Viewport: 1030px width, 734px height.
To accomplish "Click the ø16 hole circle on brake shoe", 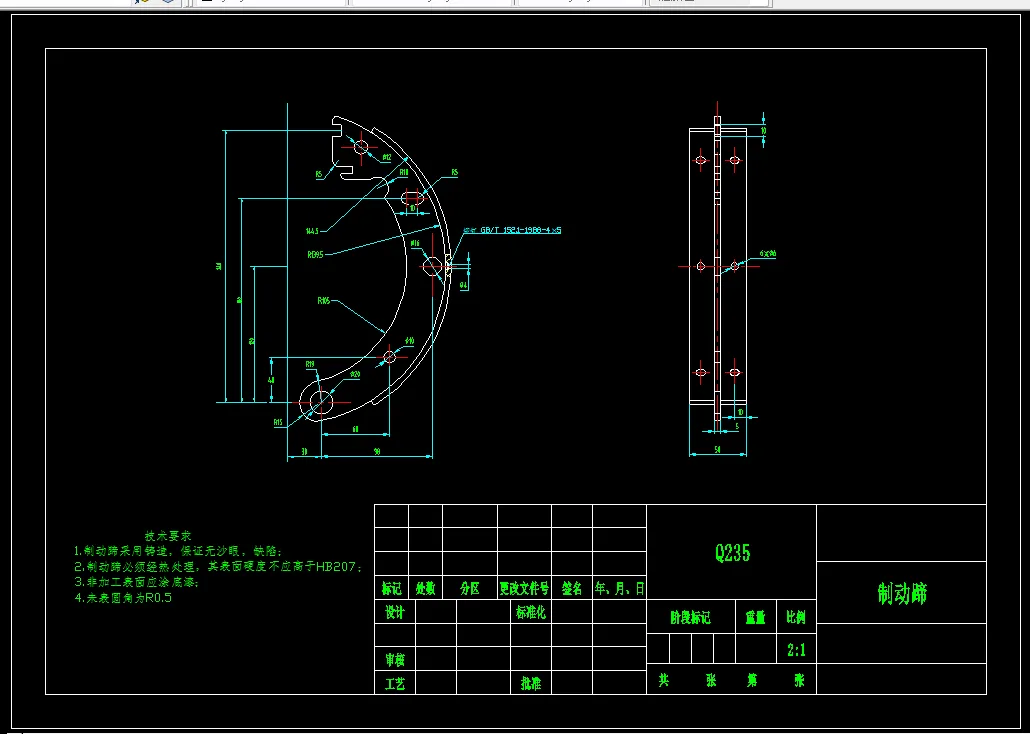I will [432, 266].
